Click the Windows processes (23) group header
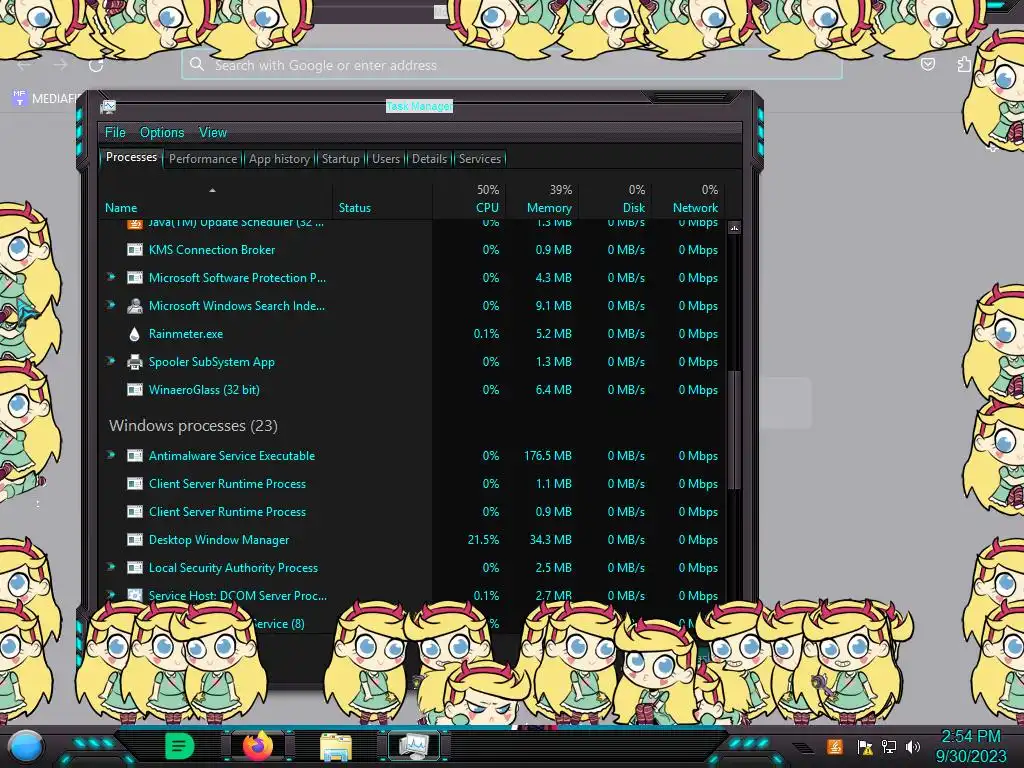Screen dimensions: 1024x768 coord(193,426)
